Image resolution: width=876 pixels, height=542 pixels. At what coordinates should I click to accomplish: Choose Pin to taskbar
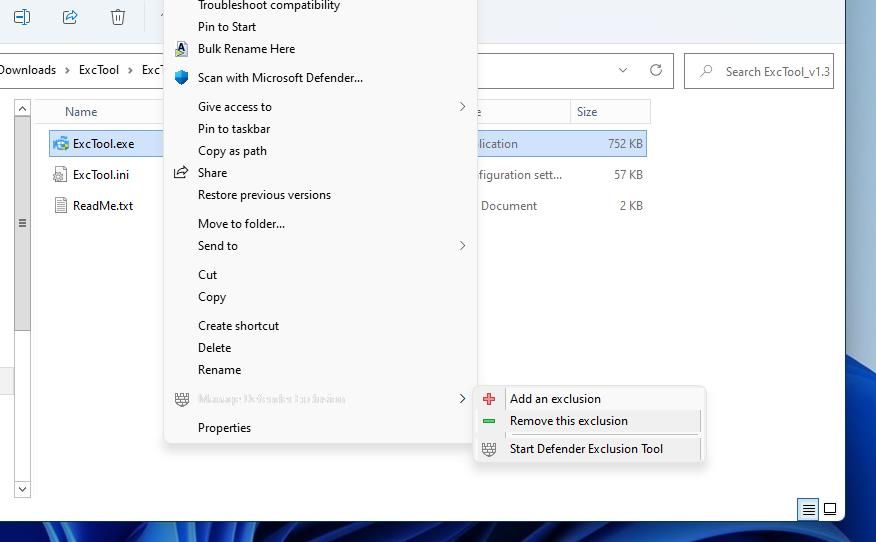234,129
